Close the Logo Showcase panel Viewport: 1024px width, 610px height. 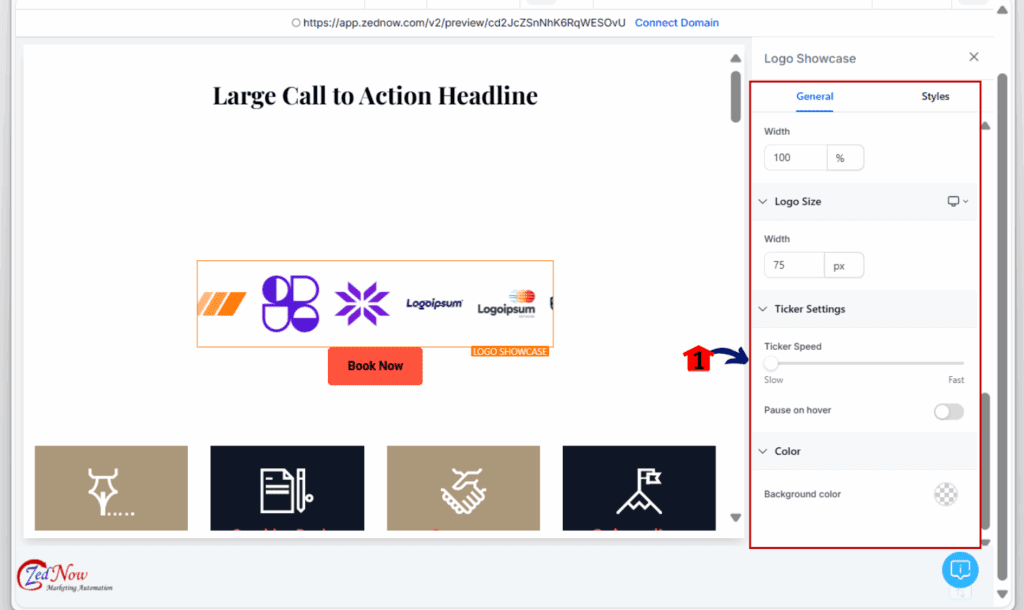tap(974, 57)
